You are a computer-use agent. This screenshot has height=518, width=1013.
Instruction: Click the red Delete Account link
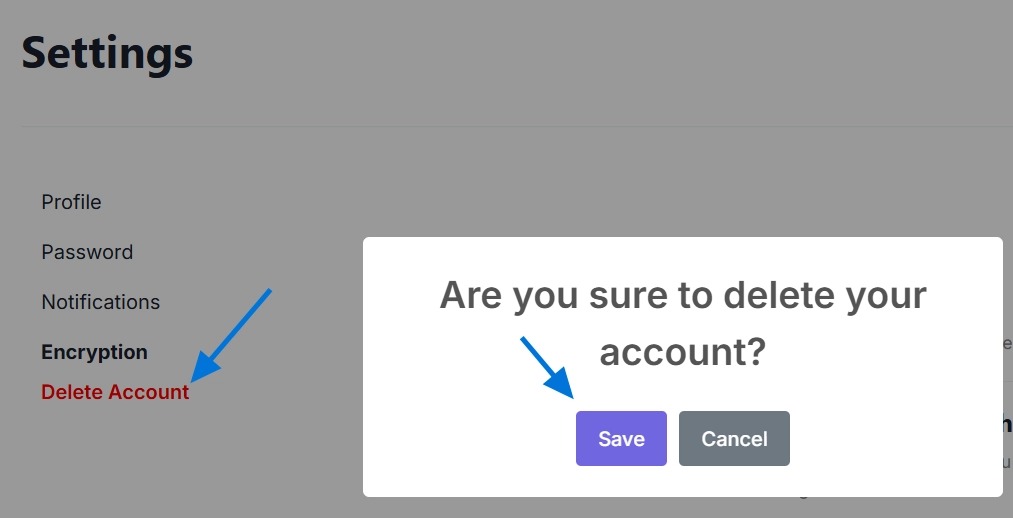point(115,392)
